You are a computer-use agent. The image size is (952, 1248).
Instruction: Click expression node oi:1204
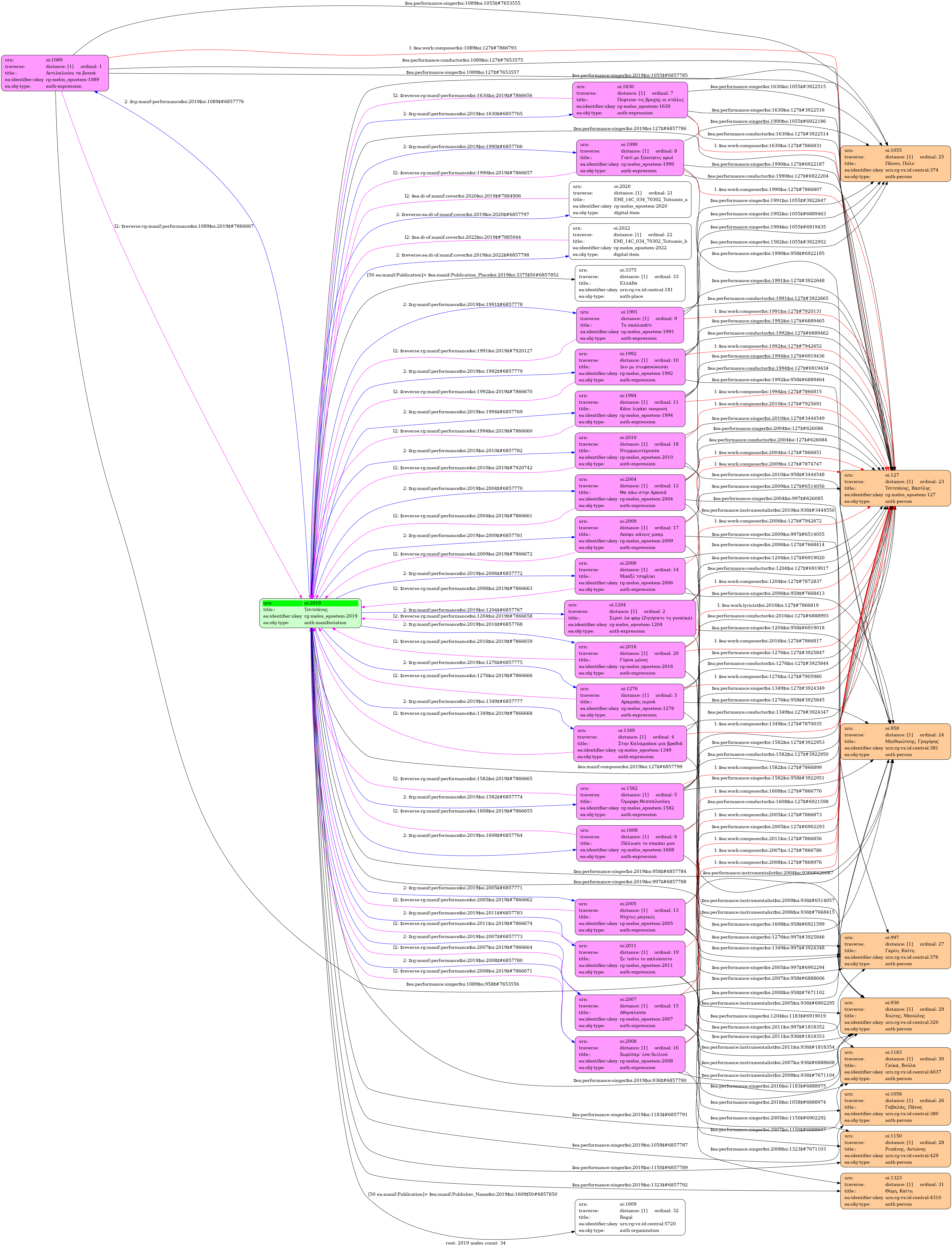(x=630, y=618)
